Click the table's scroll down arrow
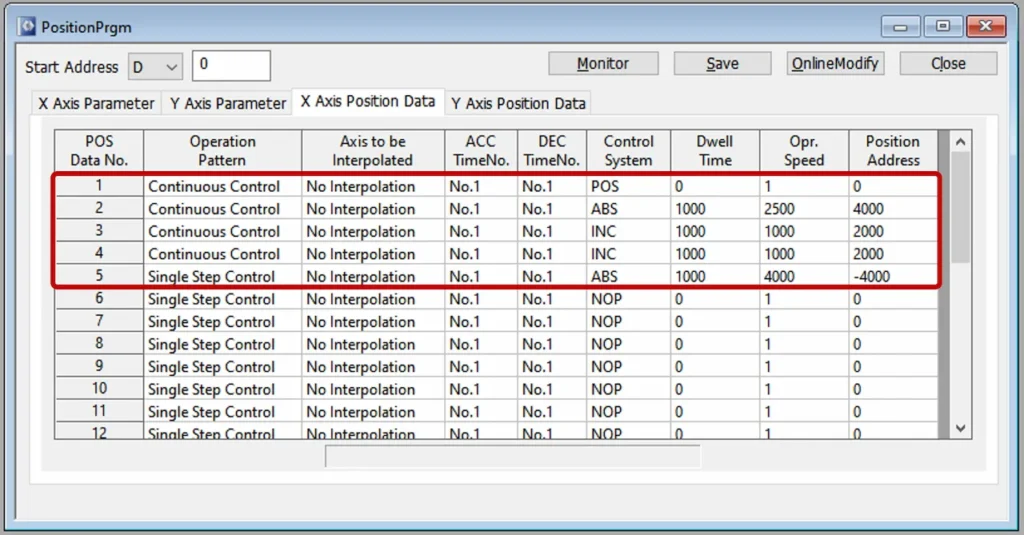The height and width of the screenshot is (535, 1024). coord(960,428)
